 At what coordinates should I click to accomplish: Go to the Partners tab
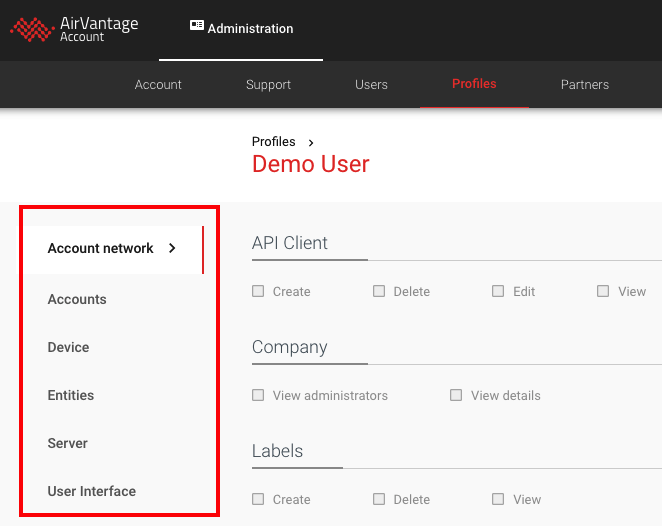pos(585,85)
